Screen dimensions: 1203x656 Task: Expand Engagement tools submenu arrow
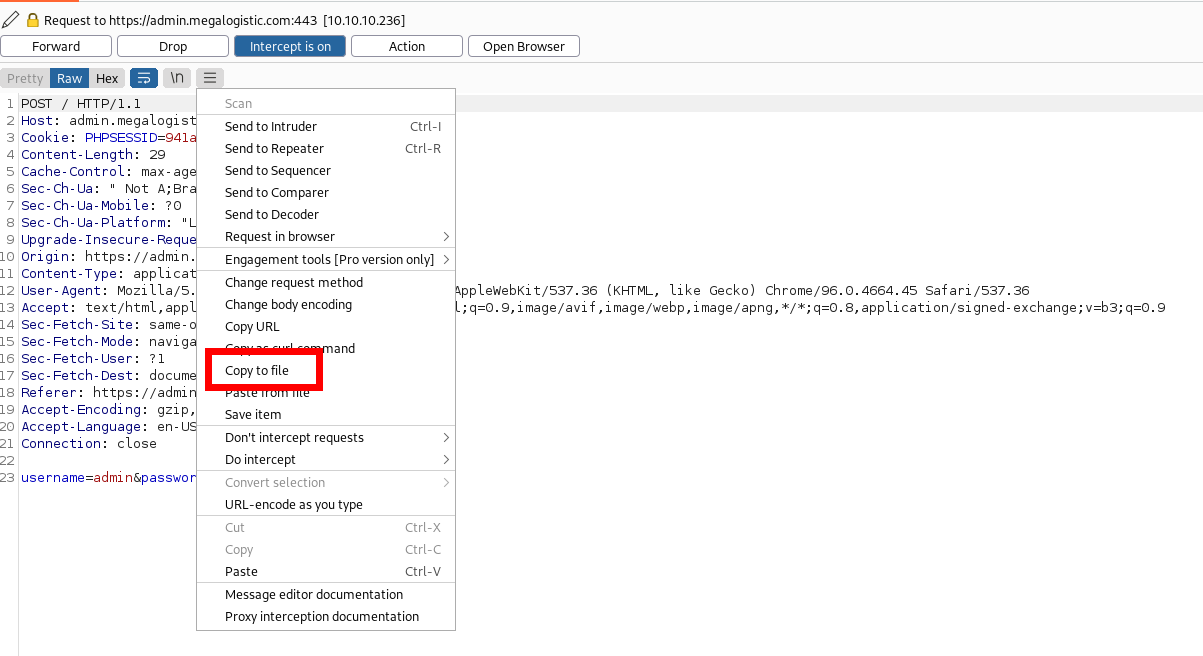(x=446, y=260)
